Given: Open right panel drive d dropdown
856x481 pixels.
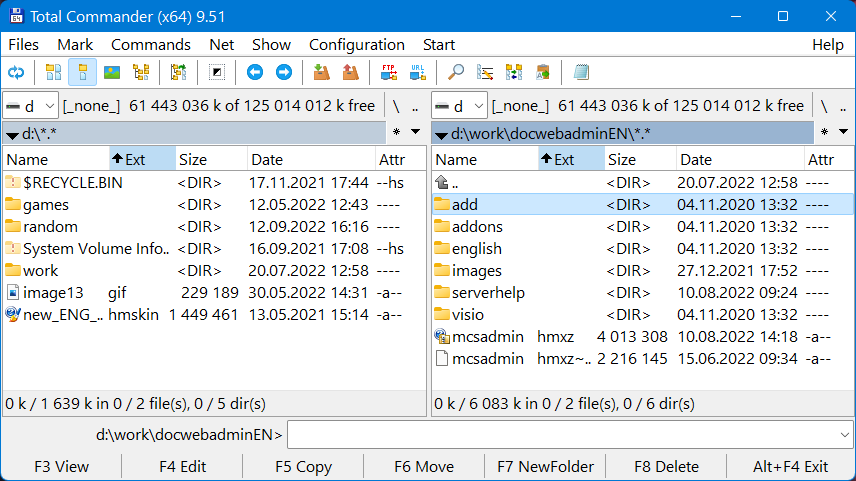Looking at the screenshot, I should [x=459, y=106].
